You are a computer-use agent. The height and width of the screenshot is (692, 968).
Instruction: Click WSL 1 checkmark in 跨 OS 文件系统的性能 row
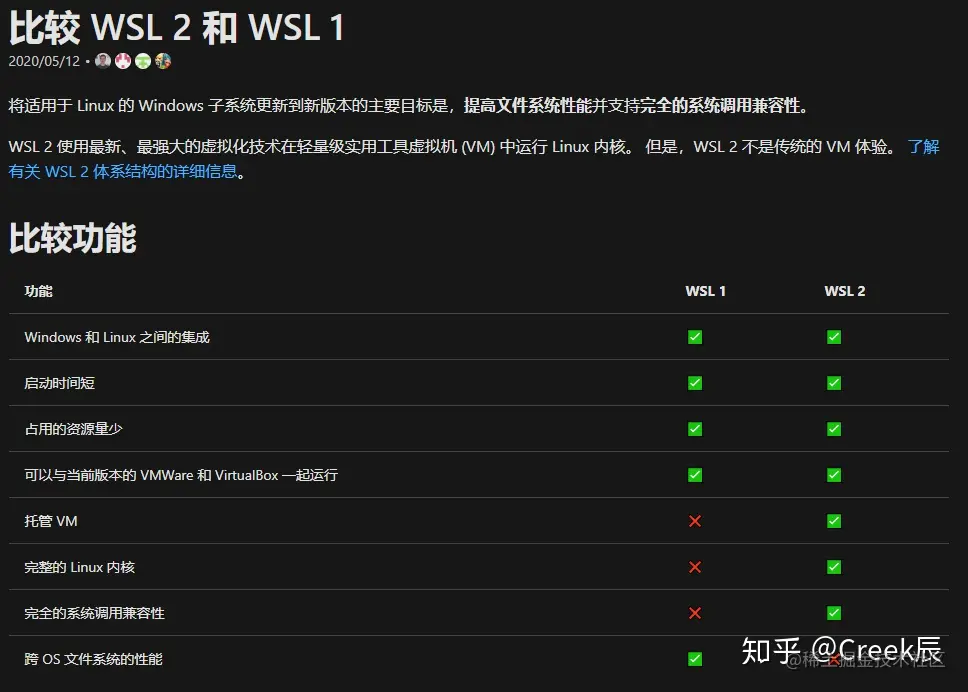[695, 659]
